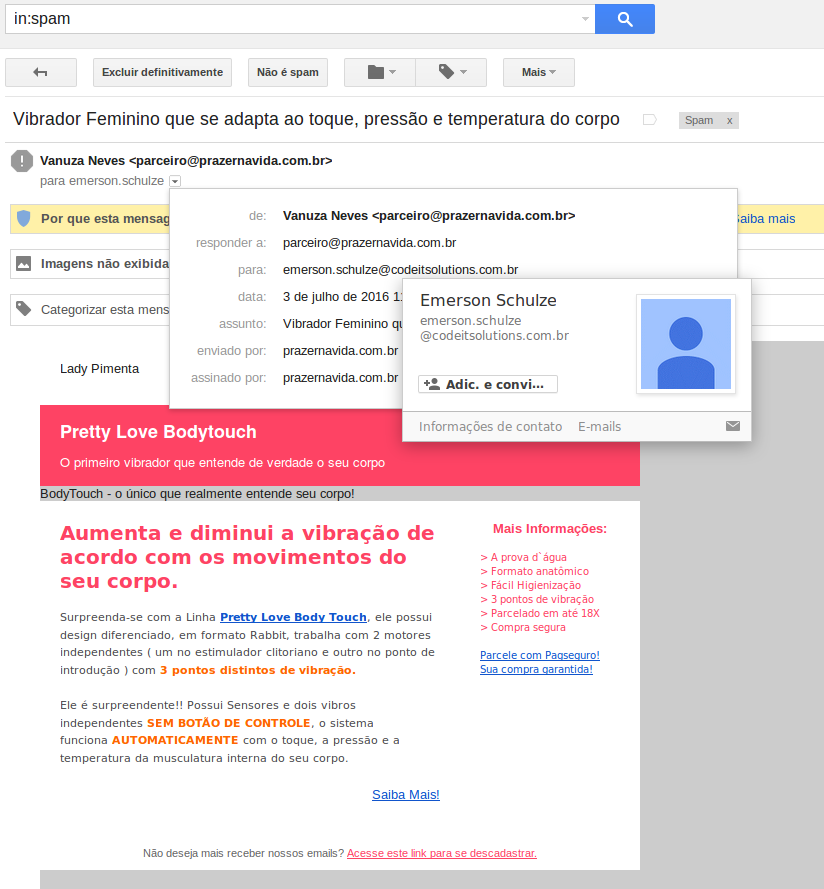Open Informações de contato tab
Screen dimensions: 824x889
coord(491,426)
